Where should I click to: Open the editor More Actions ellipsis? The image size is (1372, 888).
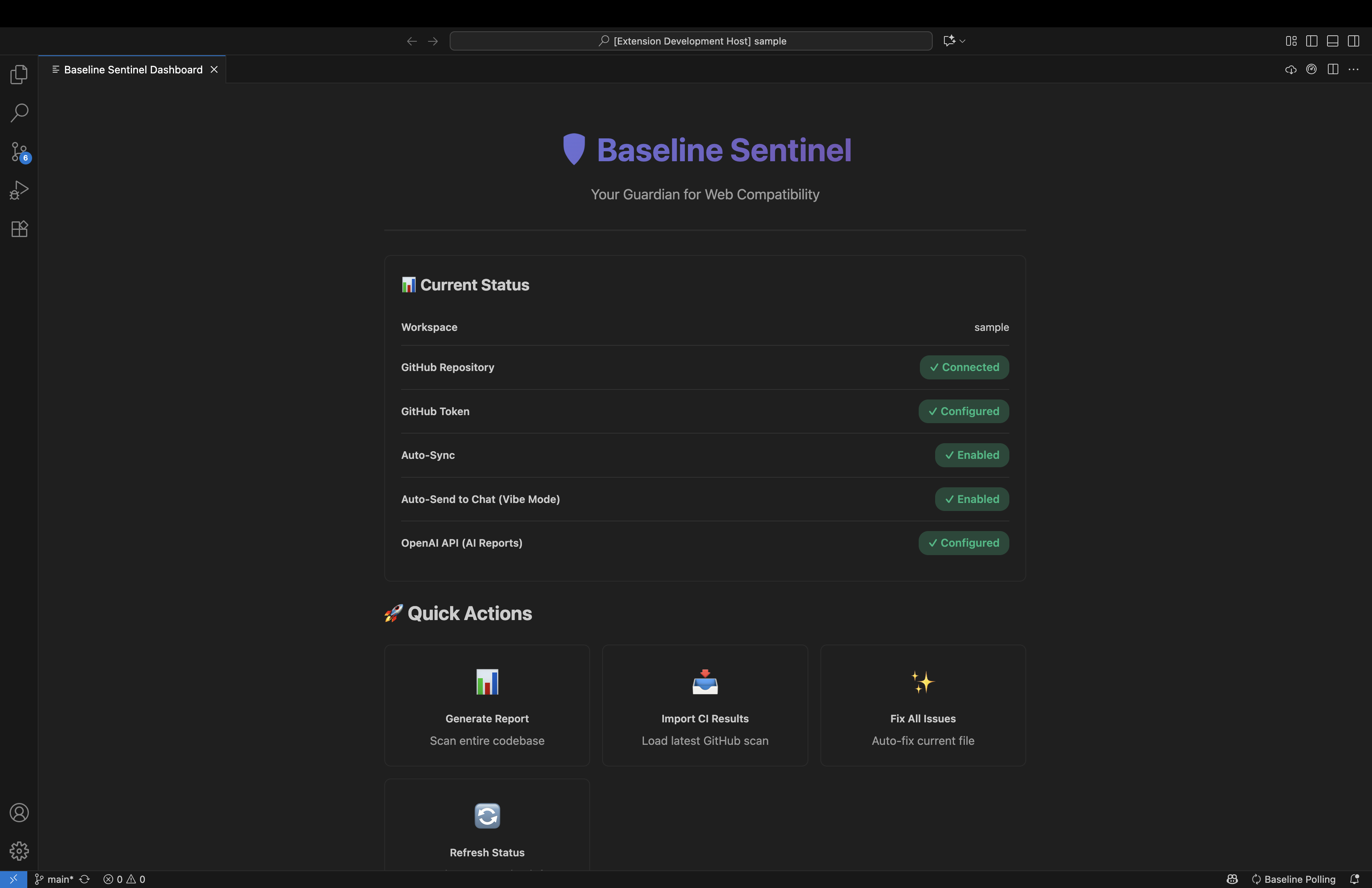point(1353,70)
